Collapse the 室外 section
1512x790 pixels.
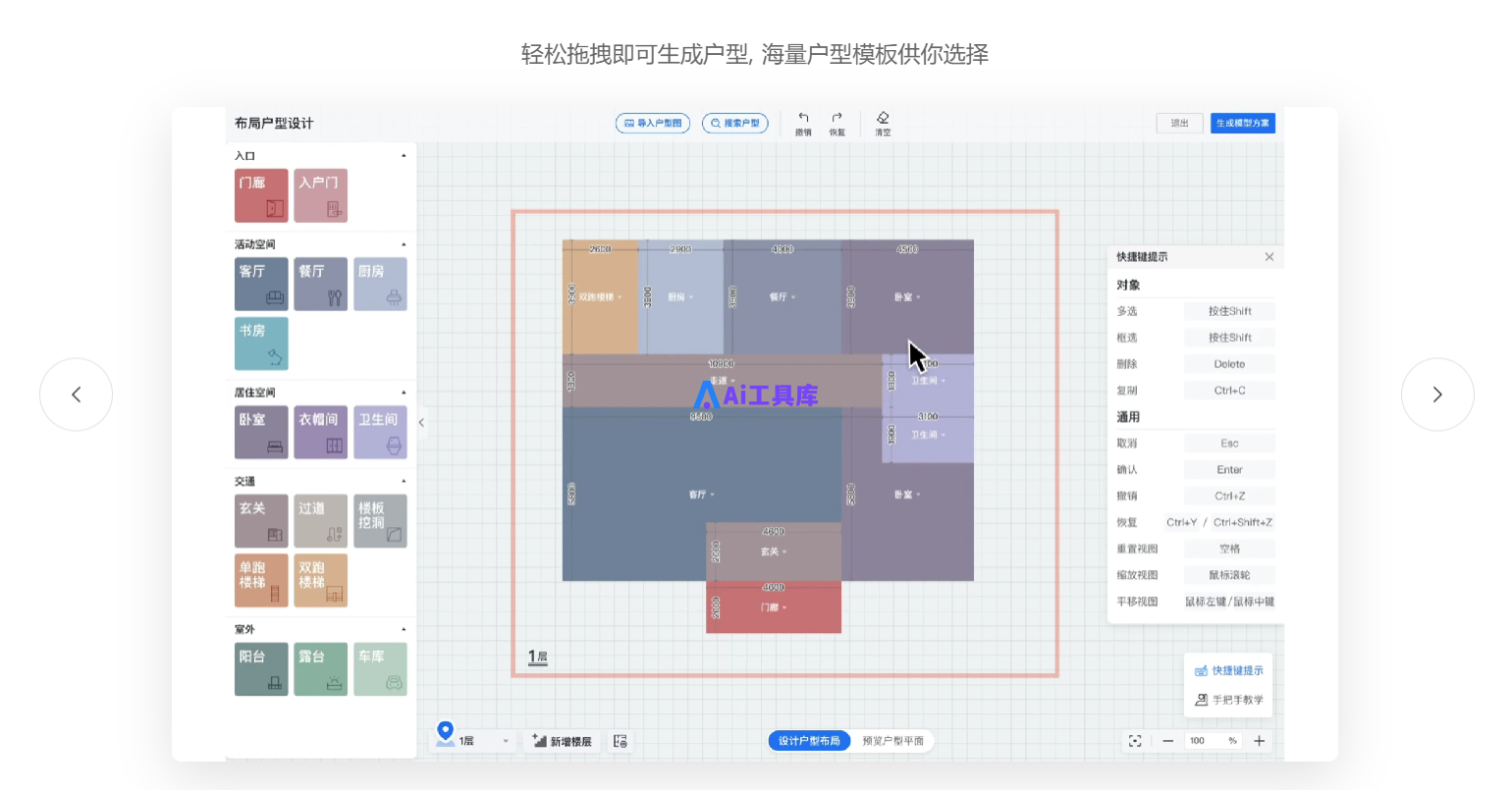[x=404, y=629]
